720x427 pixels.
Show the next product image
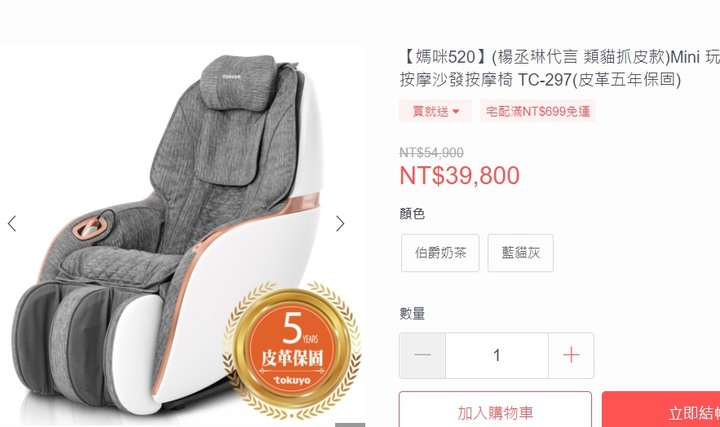coord(340,224)
